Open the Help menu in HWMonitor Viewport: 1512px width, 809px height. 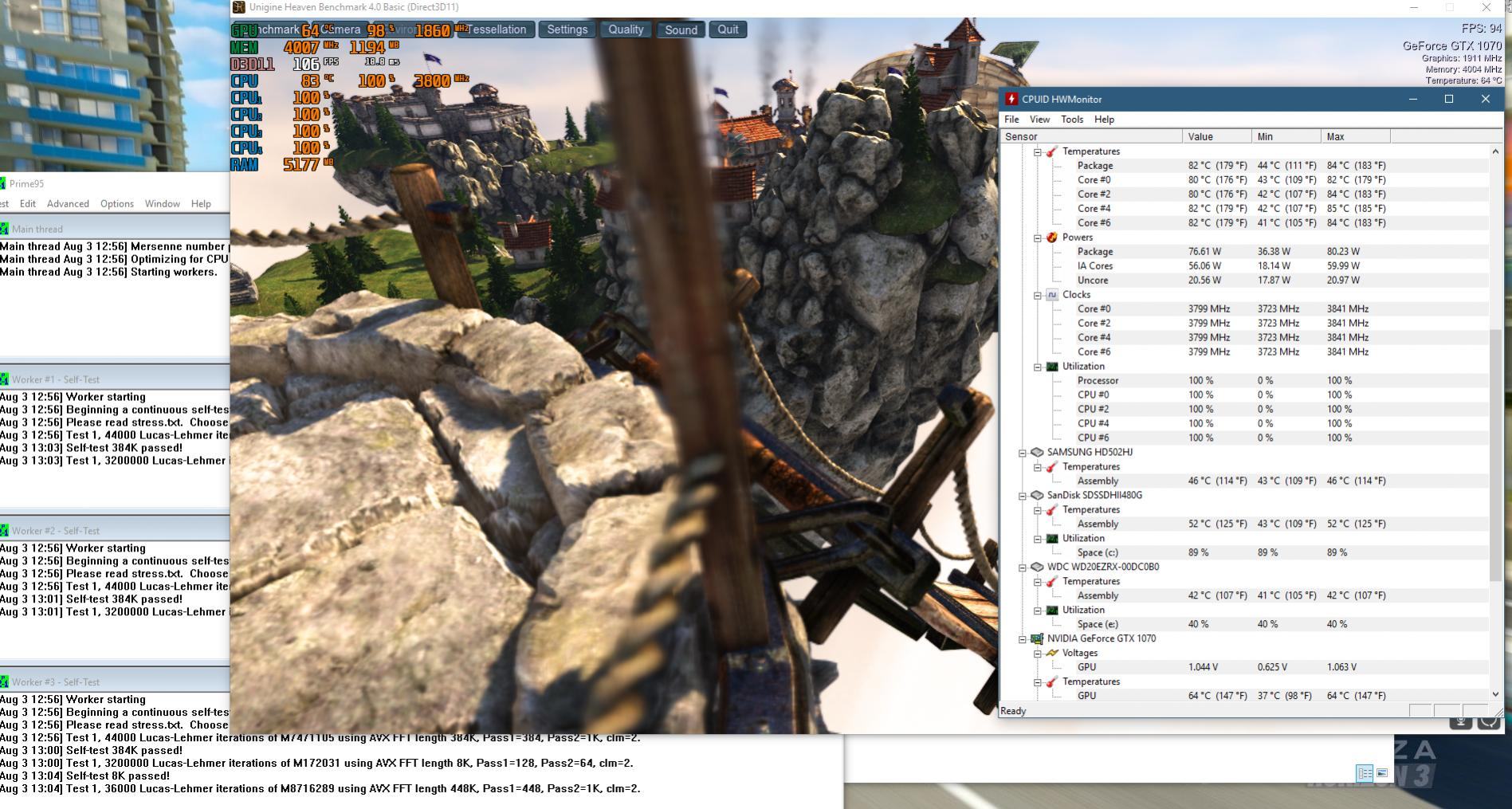[x=1104, y=120]
